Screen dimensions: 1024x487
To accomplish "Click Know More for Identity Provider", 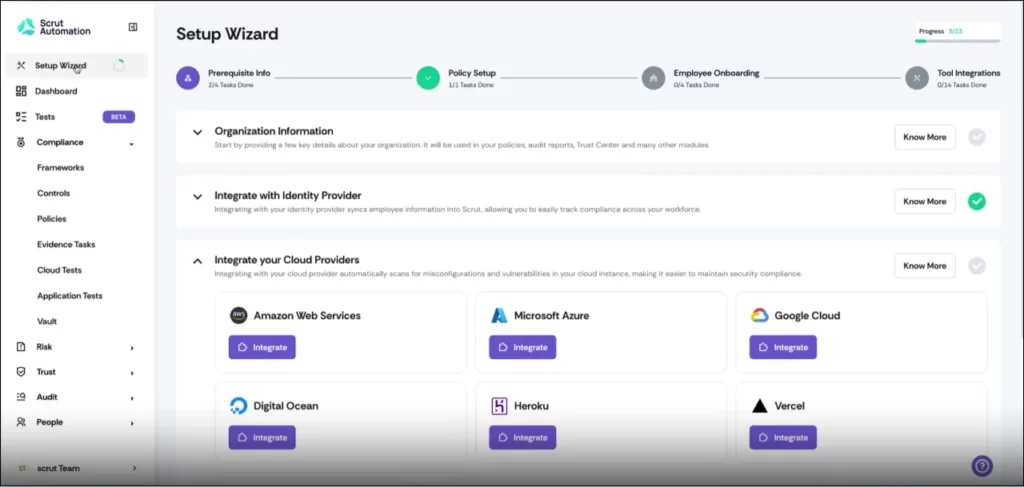I will tap(925, 202).
